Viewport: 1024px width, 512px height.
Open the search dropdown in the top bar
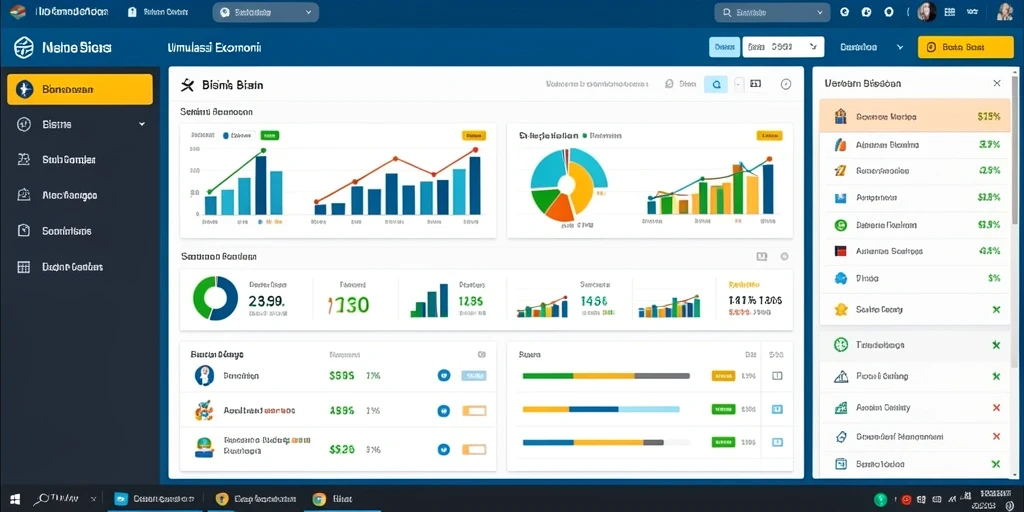(x=773, y=12)
